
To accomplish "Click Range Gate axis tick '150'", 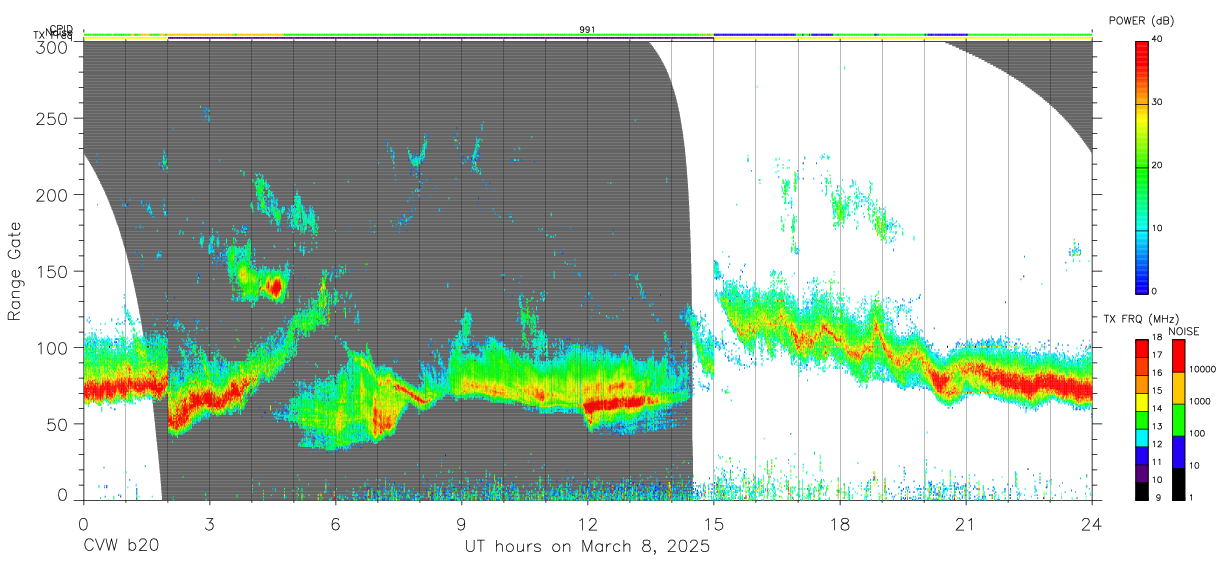I will click(x=53, y=271).
